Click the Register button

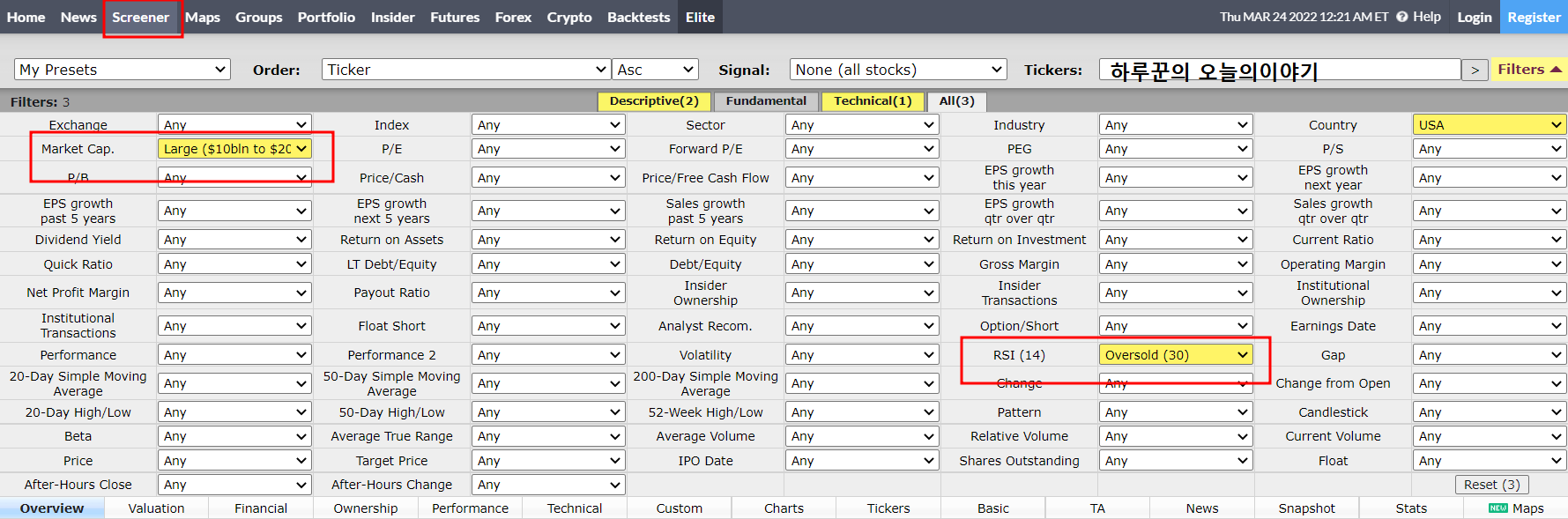pos(1534,17)
